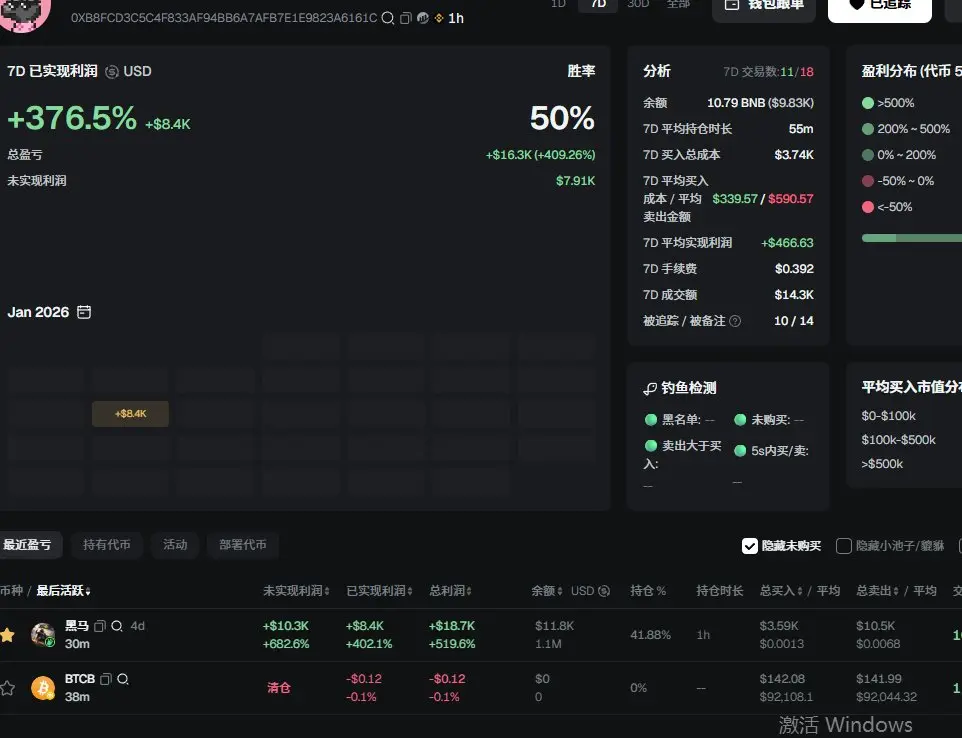The image size is (962, 738).
Task: Click the 10.79 BNB ($9.83K) balance
Action: tap(760, 103)
